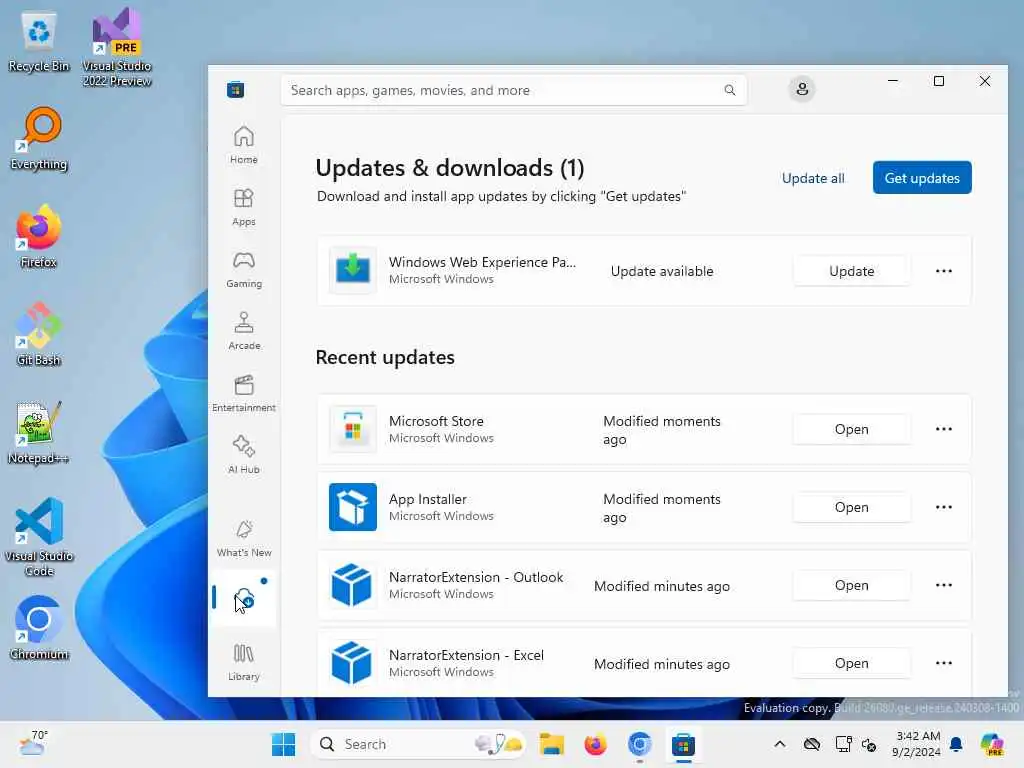This screenshot has height=768, width=1024.
Task: Open Entertainment section in sidebar
Action: click(244, 393)
